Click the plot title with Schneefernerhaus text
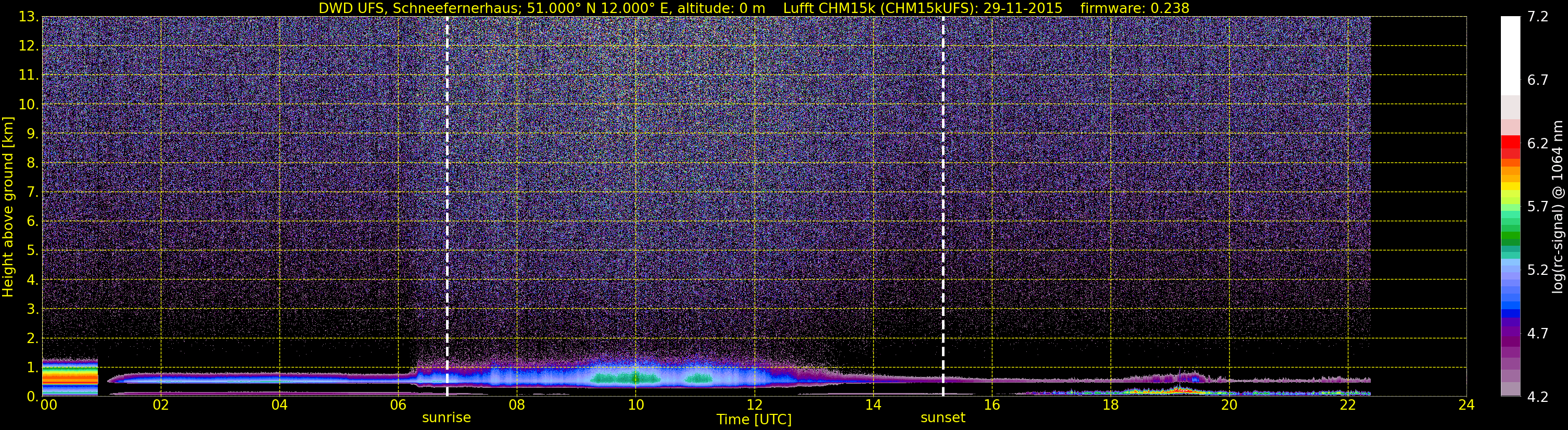1568x430 pixels. point(754,8)
